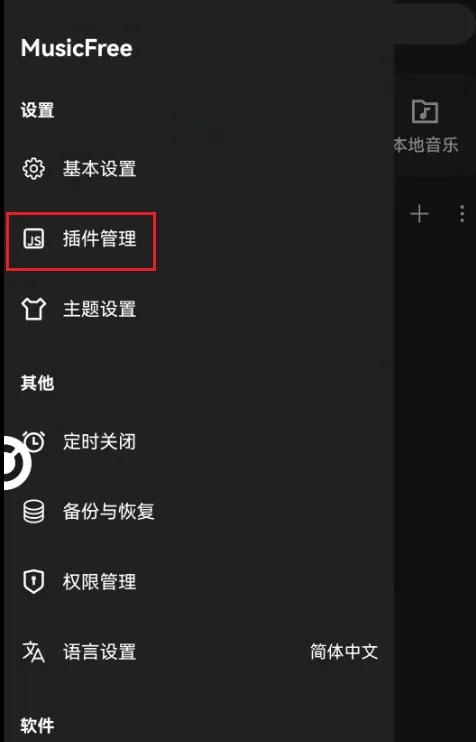This screenshot has height=742, width=476.
Task: Open 基本设置 menu entry
Action: [x=199, y=169]
